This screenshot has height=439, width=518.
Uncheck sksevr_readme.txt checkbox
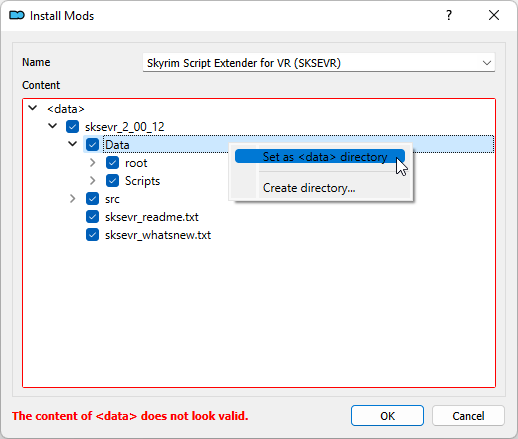click(x=92, y=217)
